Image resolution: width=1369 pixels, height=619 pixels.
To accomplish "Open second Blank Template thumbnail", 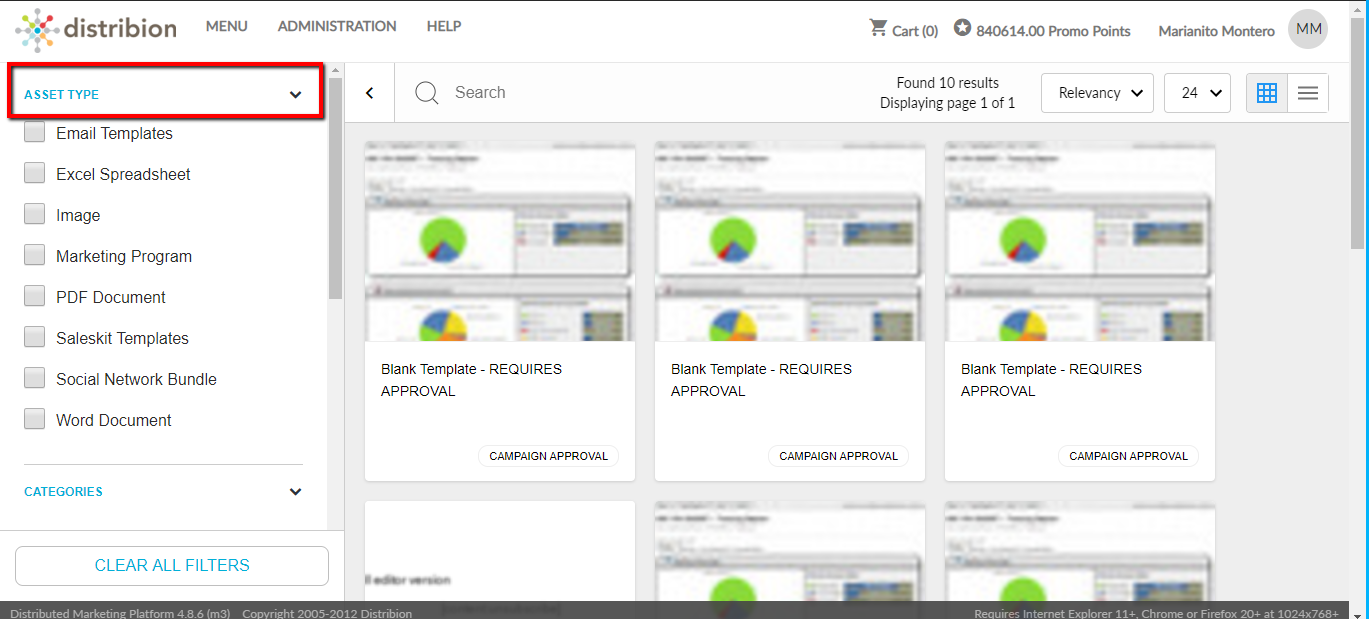I will pos(790,241).
